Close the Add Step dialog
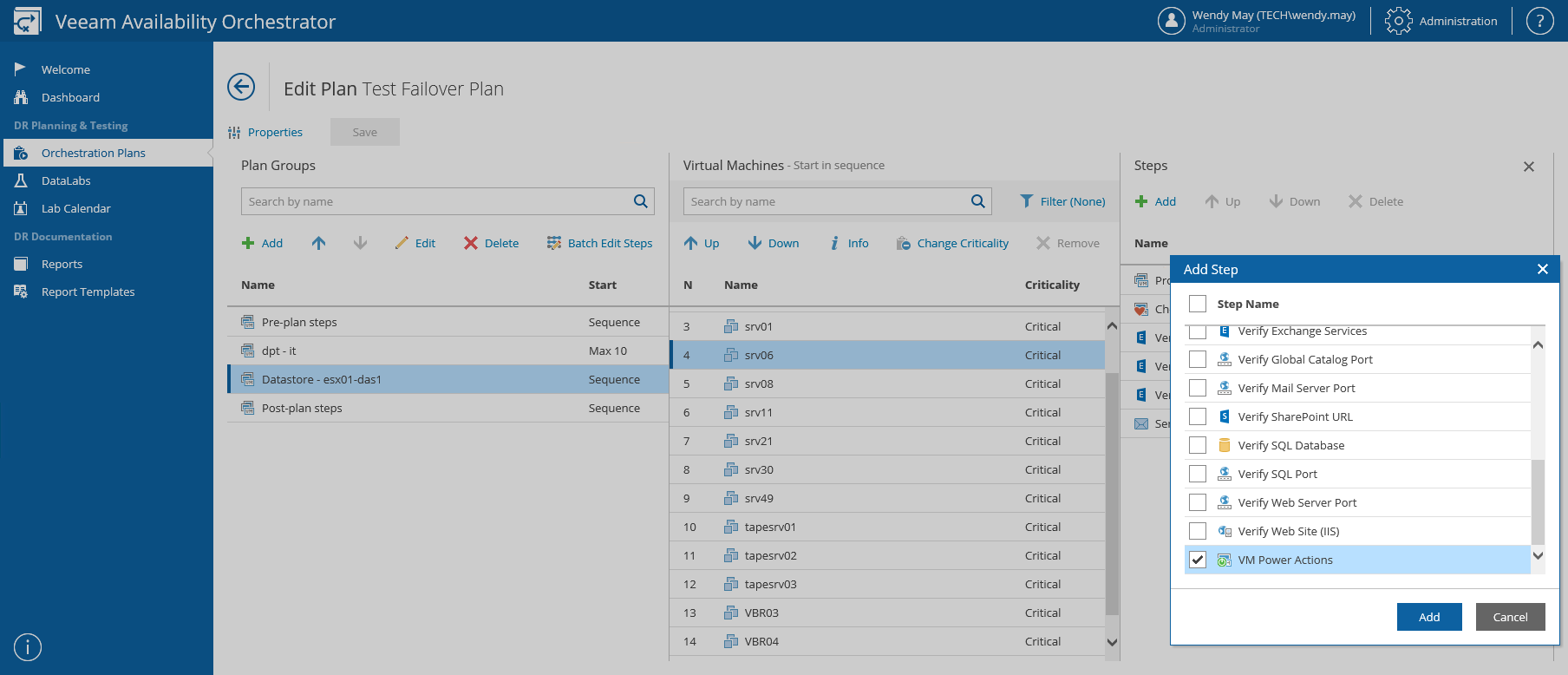 tap(1543, 269)
